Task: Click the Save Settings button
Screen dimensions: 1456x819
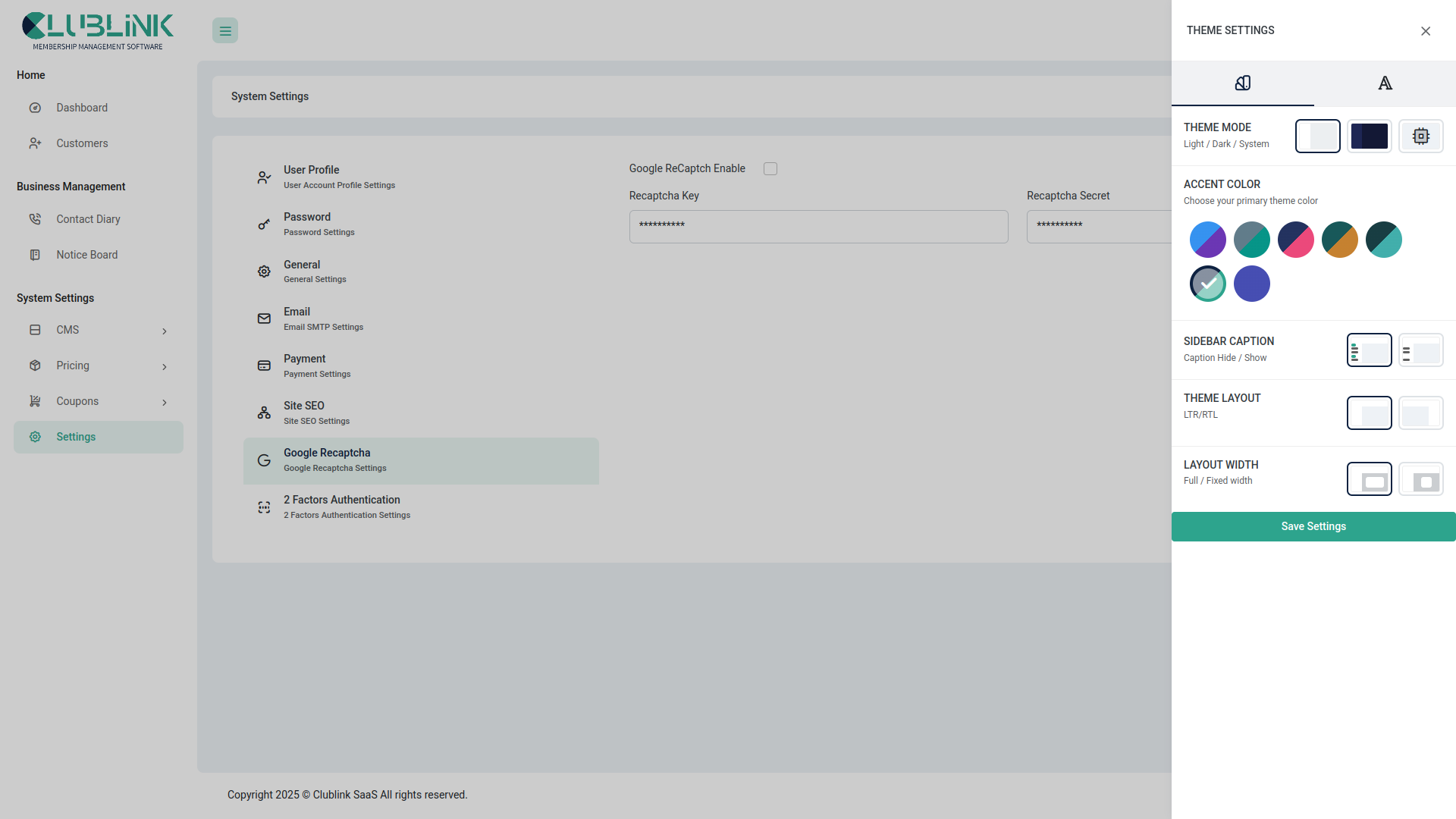Action: [1313, 526]
